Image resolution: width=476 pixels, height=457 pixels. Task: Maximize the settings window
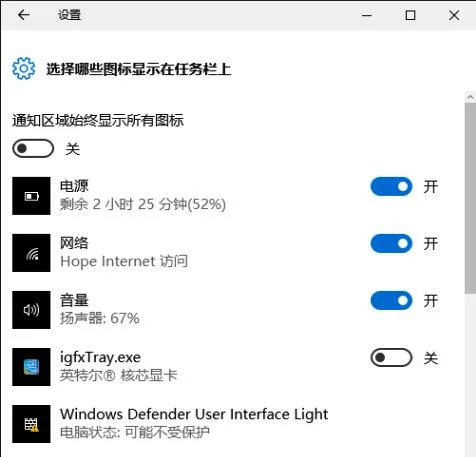pyautogui.click(x=410, y=15)
